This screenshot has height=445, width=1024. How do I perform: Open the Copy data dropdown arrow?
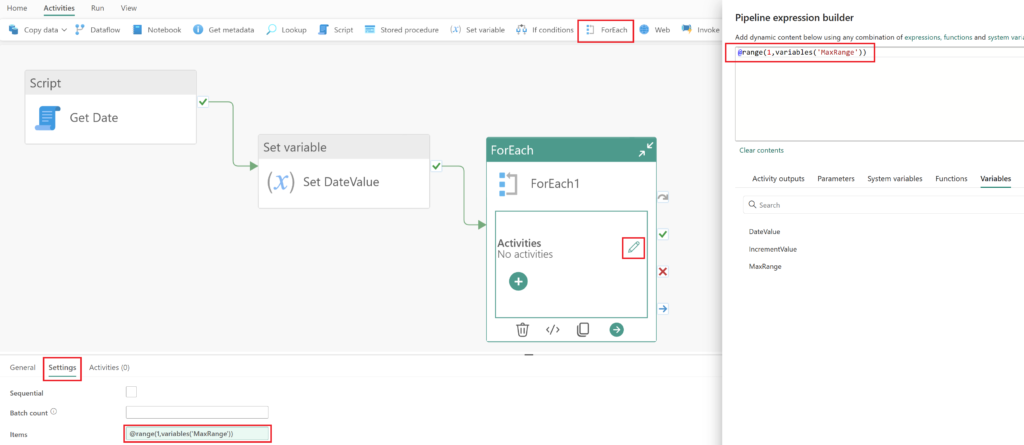[64, 31]
